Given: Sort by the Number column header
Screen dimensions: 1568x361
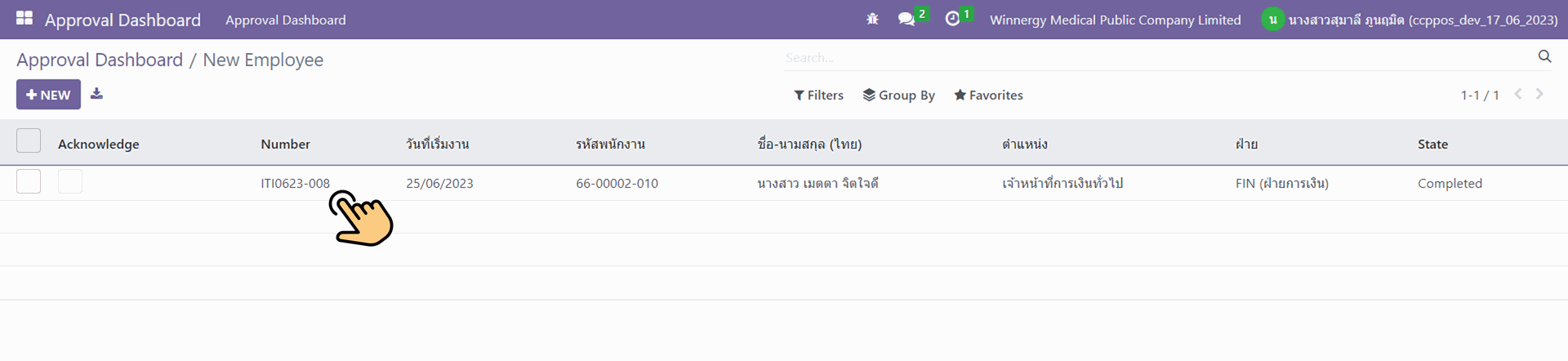Looking at the screenshot, I should point(285,144).
